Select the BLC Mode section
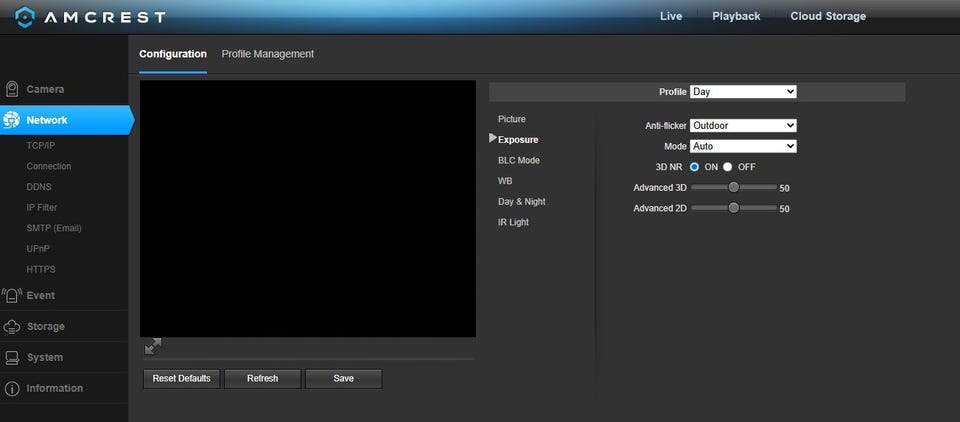The width and height of the screenshot is (960, 422). (x=519, y=160)
